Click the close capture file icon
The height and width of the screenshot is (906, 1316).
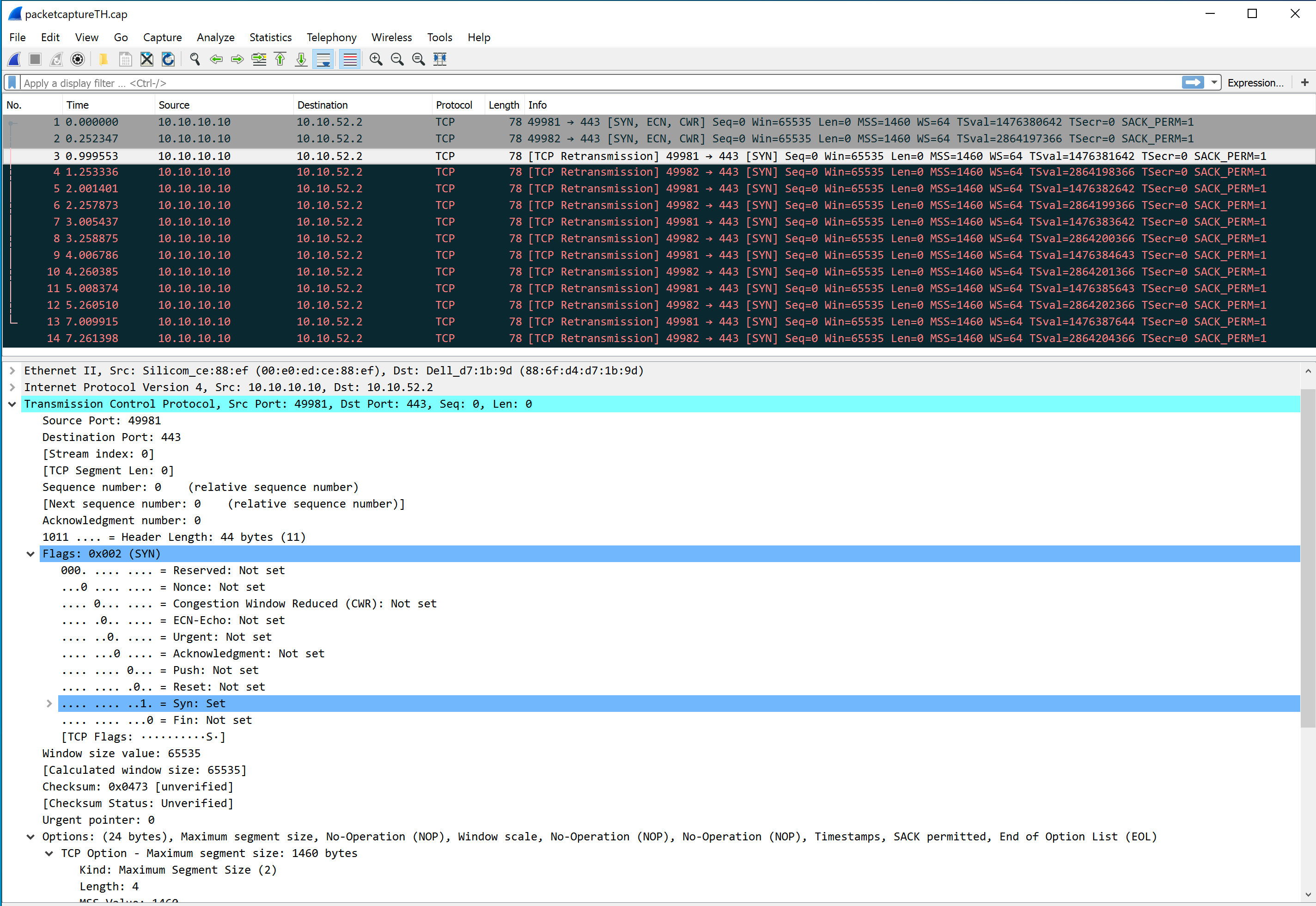147,59
